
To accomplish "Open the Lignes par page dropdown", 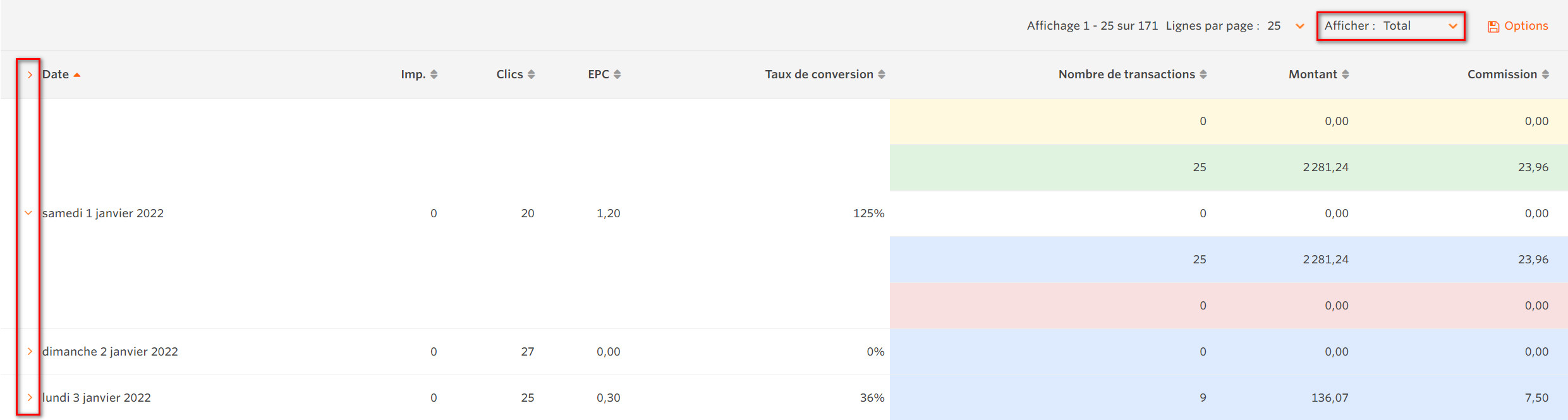I will coord(1286,26).
